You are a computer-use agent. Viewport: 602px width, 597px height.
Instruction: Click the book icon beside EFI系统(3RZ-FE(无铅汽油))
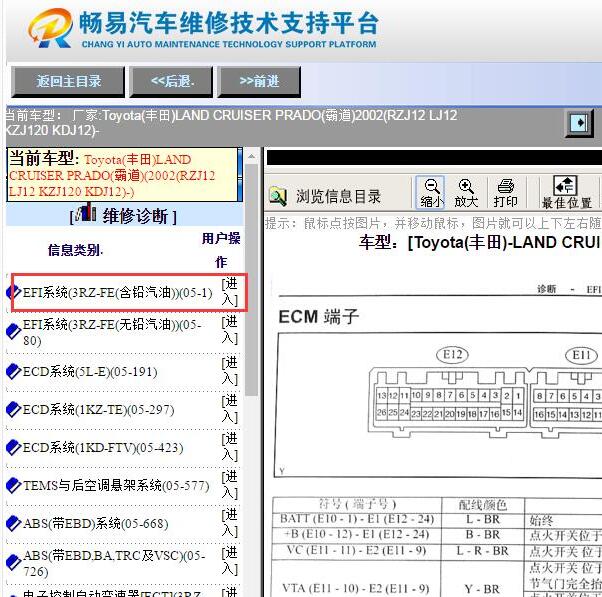(x=14, y=332)
